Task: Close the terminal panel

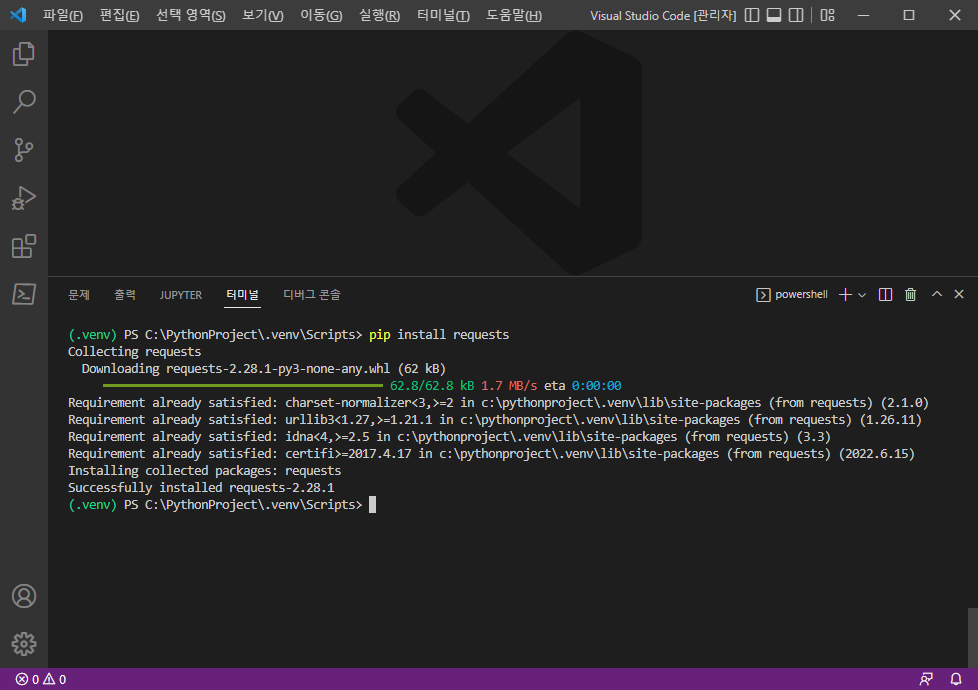Action: [959, 294]
